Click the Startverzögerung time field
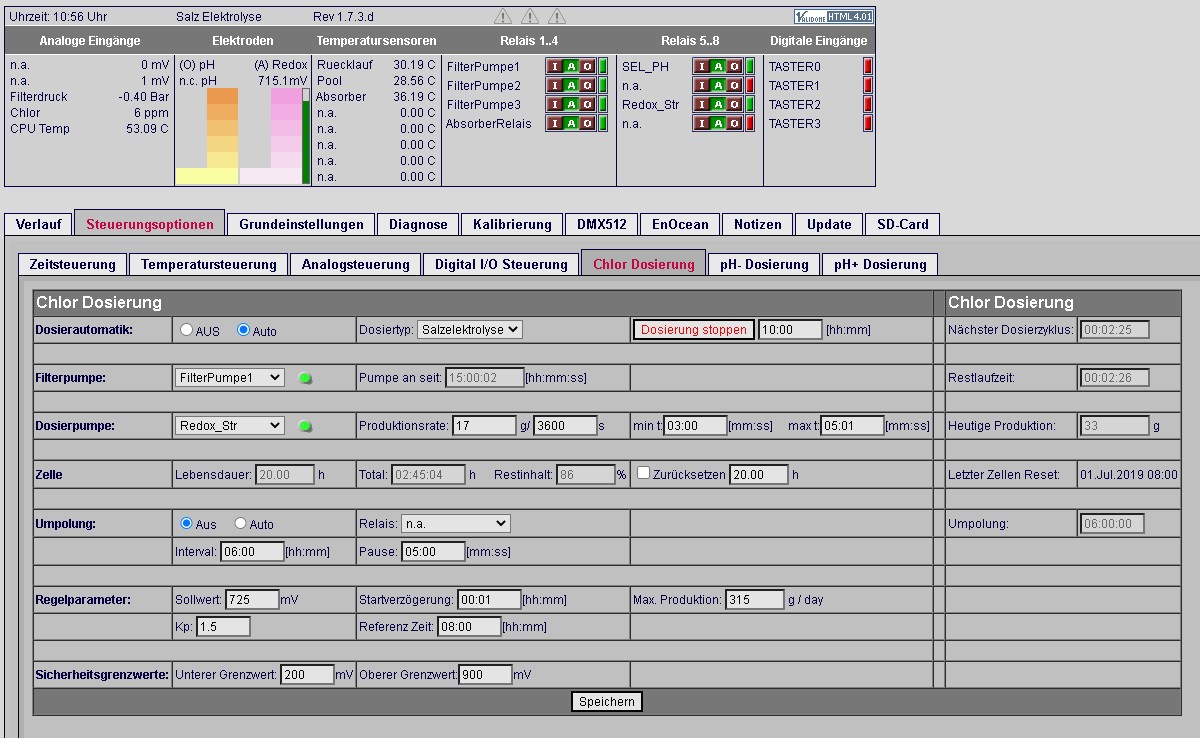Viewport: 1200px width, 738px height. (489, 600)
